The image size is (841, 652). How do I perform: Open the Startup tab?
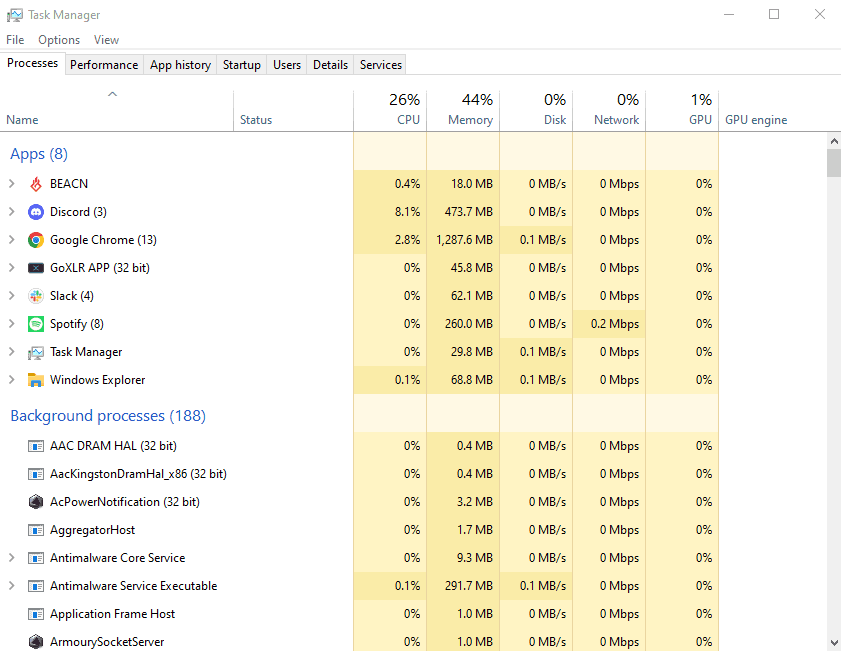[241, 64]
